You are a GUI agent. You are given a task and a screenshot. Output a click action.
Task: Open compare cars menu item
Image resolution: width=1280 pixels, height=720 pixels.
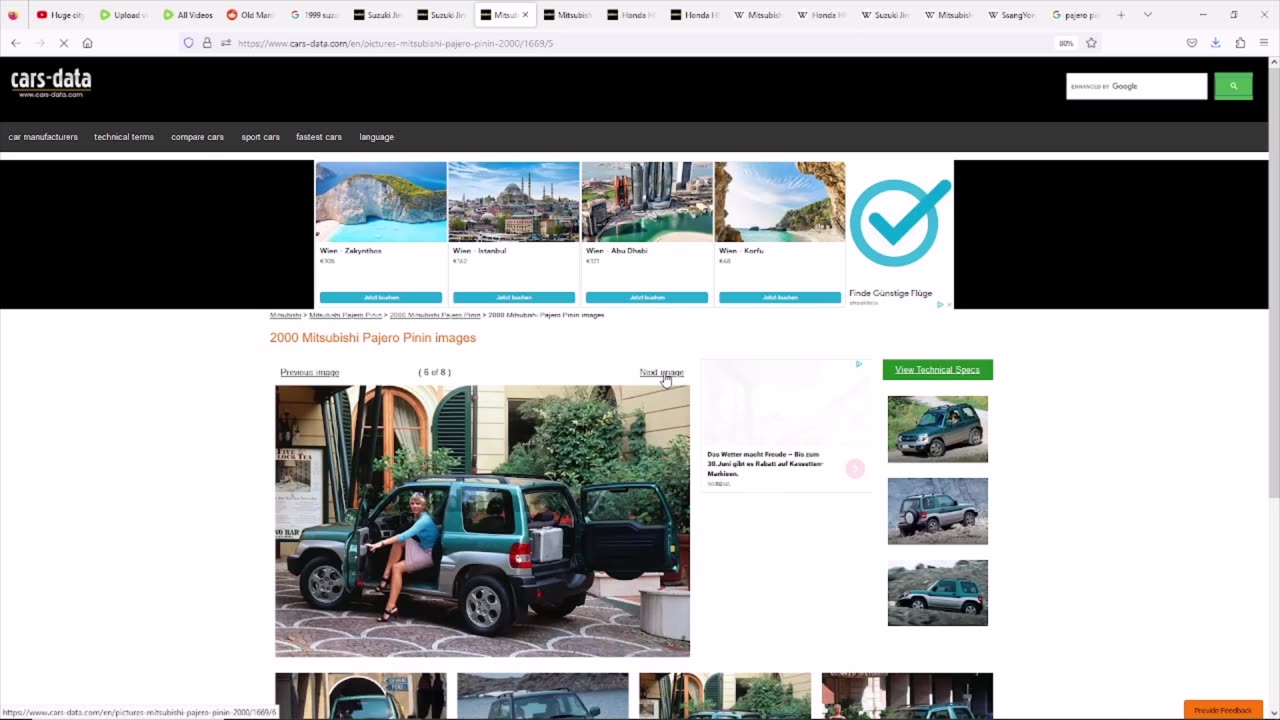[197, 137]
